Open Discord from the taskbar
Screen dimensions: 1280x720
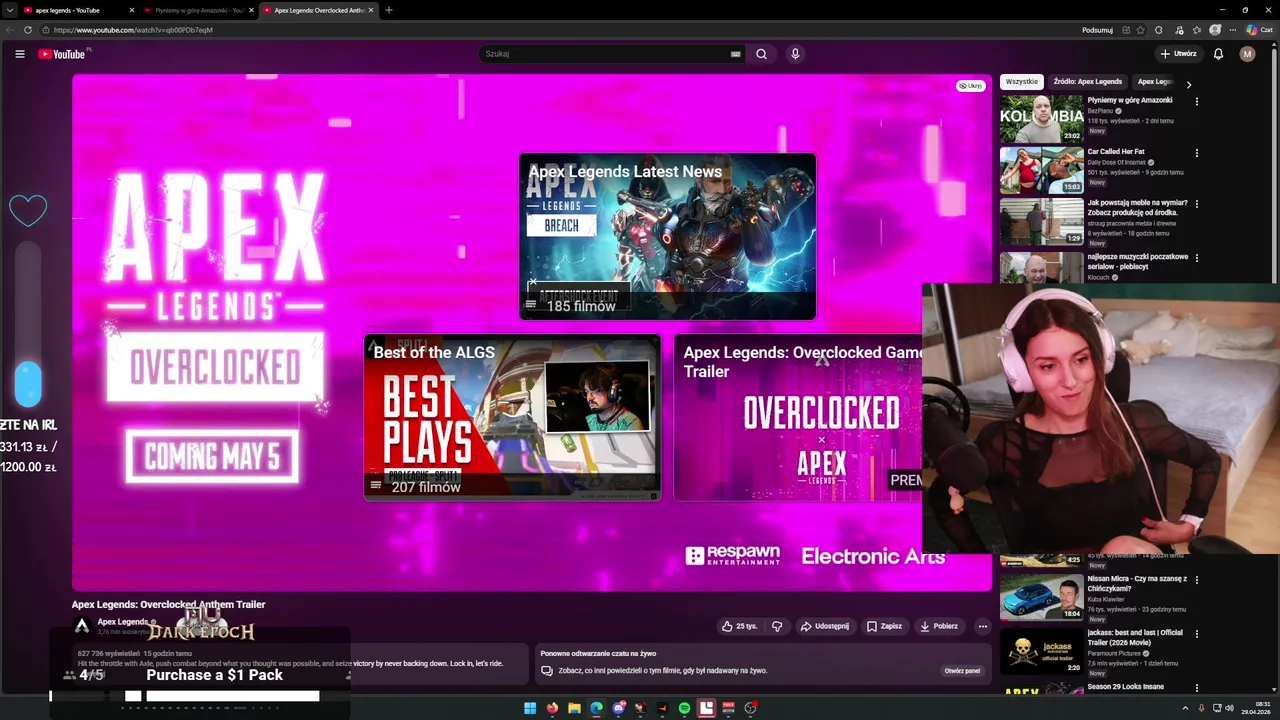click(618, 708)
